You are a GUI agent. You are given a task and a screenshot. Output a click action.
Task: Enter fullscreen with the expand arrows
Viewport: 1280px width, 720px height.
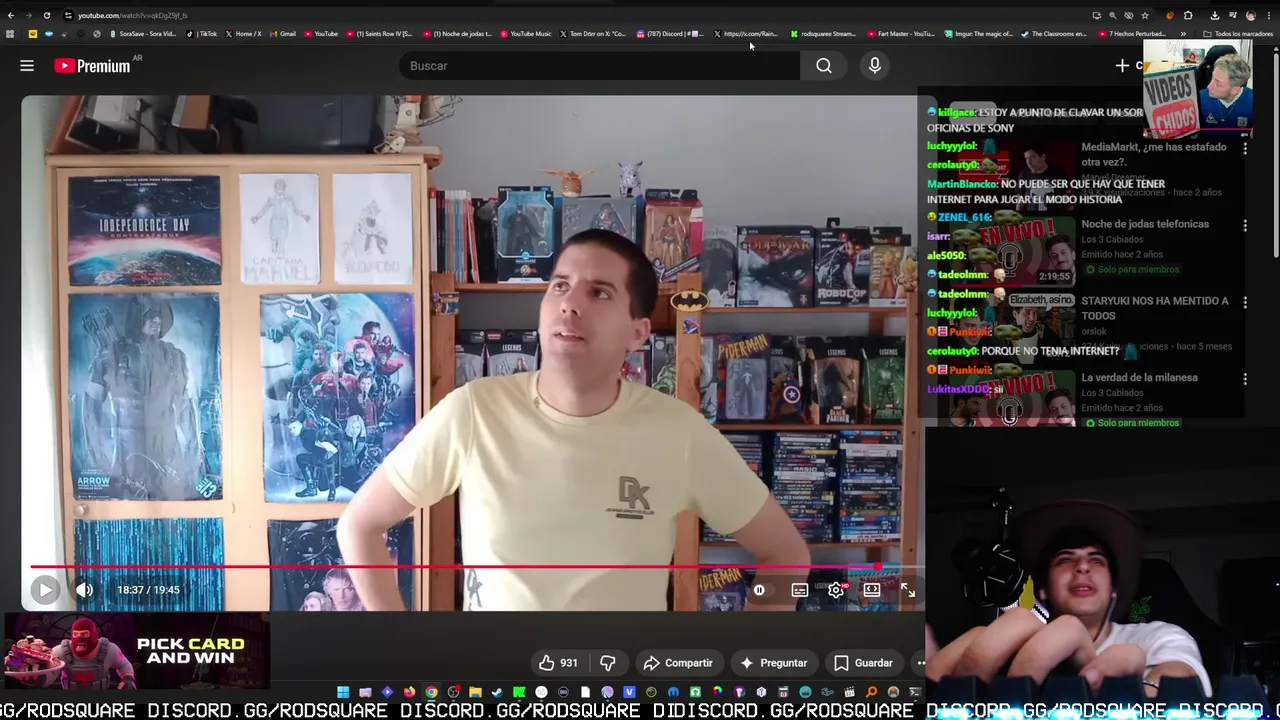pyautogui.click(x=908, y=590)
